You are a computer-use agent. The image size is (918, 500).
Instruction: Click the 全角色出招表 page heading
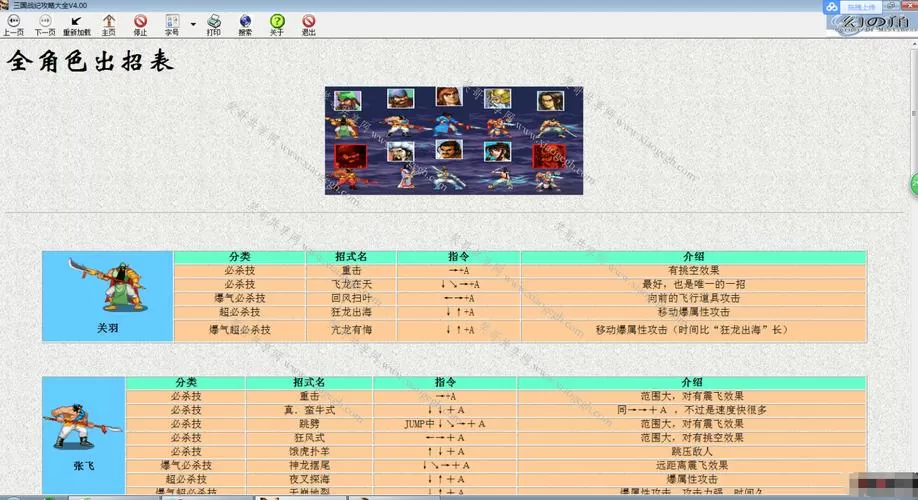tap(91, 61)
